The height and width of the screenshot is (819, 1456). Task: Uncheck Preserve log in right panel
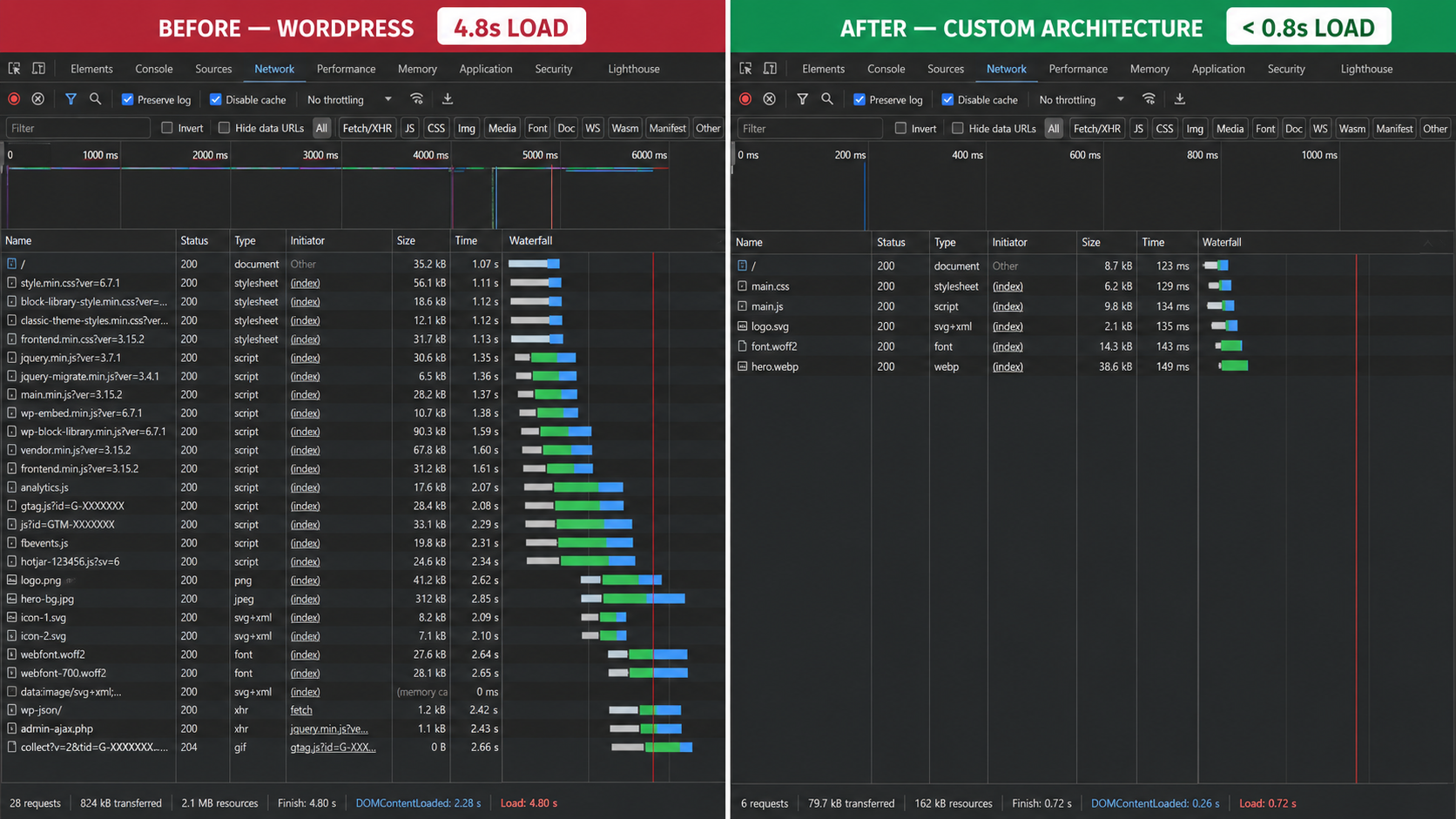point(859,99)
